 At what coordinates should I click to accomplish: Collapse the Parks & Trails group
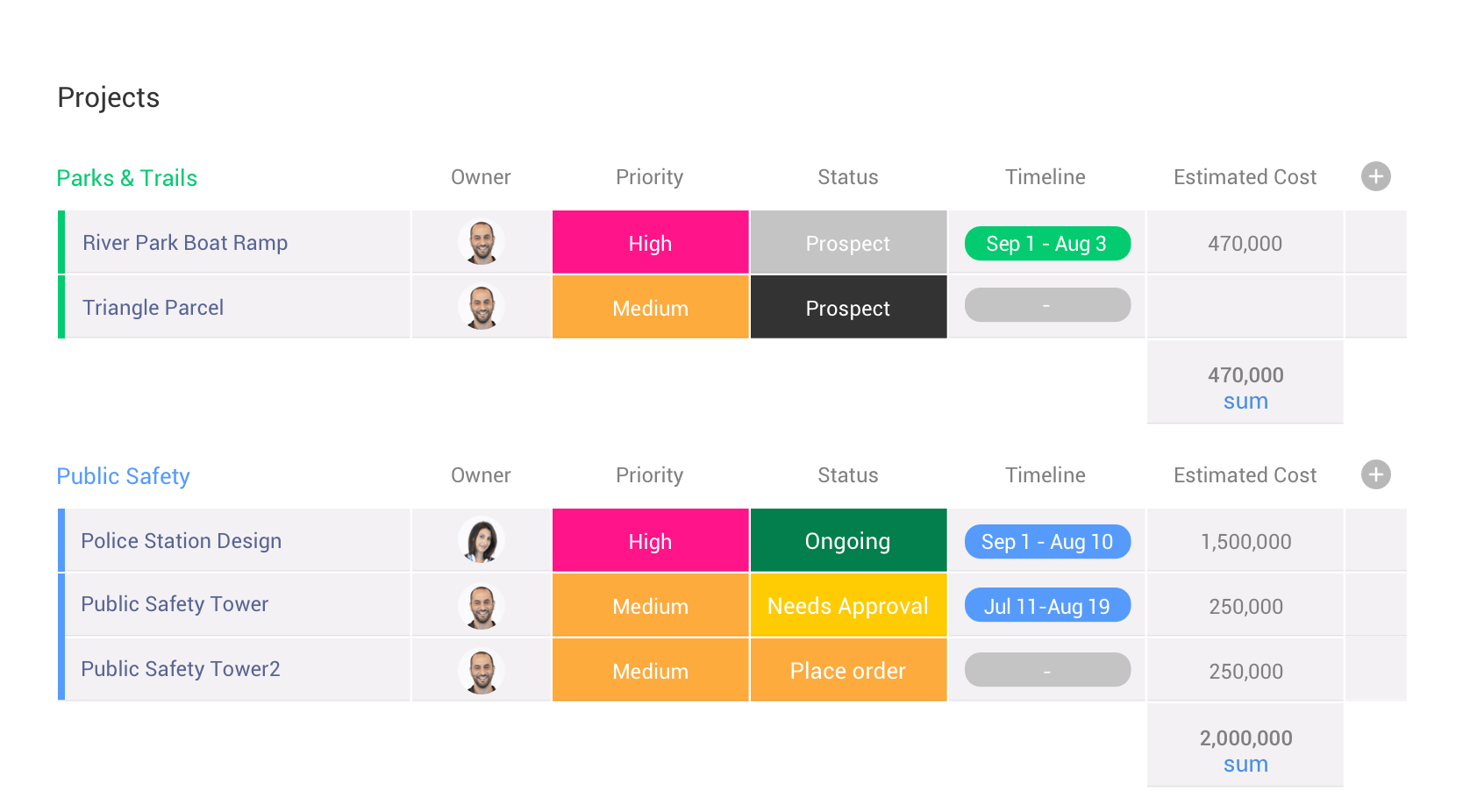[126, 178]
